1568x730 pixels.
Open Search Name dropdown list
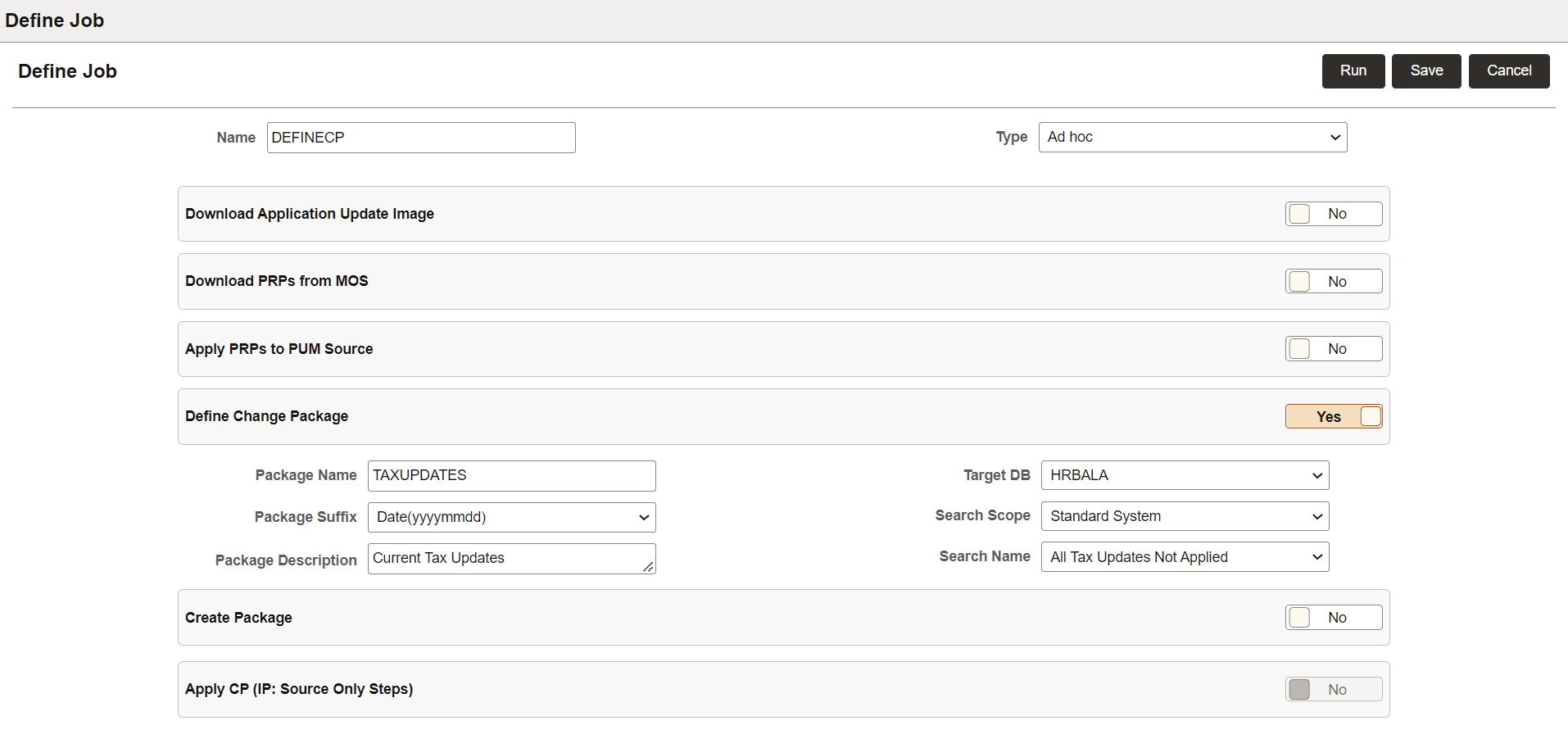click(1185, 557)
